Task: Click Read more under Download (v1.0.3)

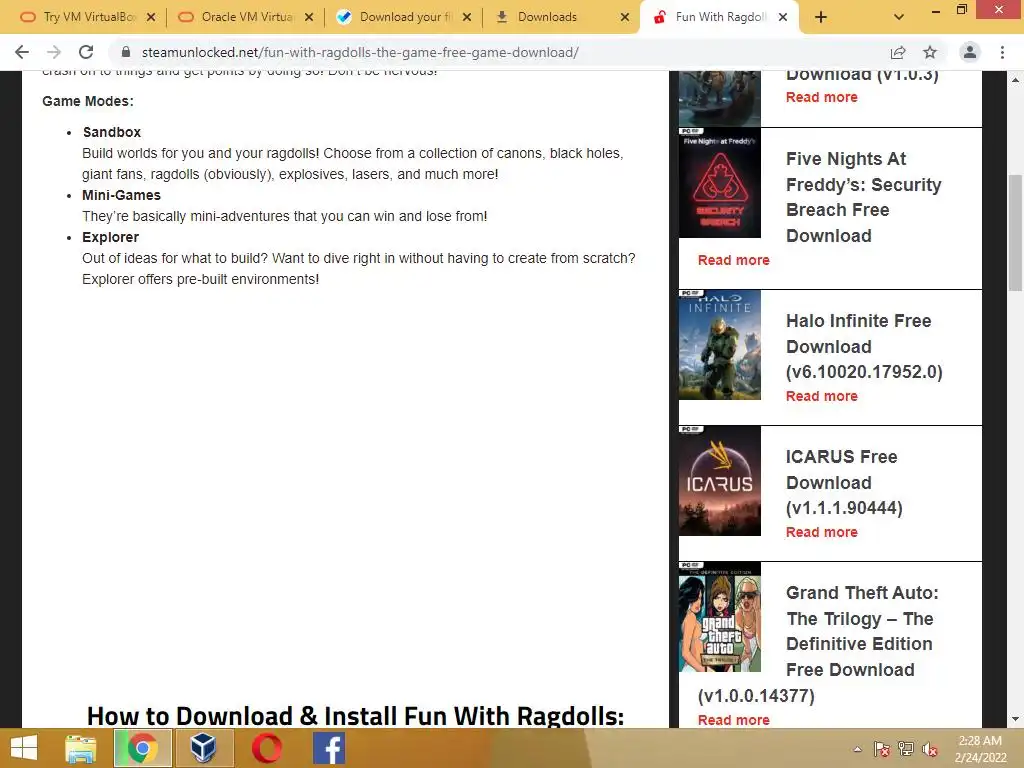Action: click(x=822, y=97)
